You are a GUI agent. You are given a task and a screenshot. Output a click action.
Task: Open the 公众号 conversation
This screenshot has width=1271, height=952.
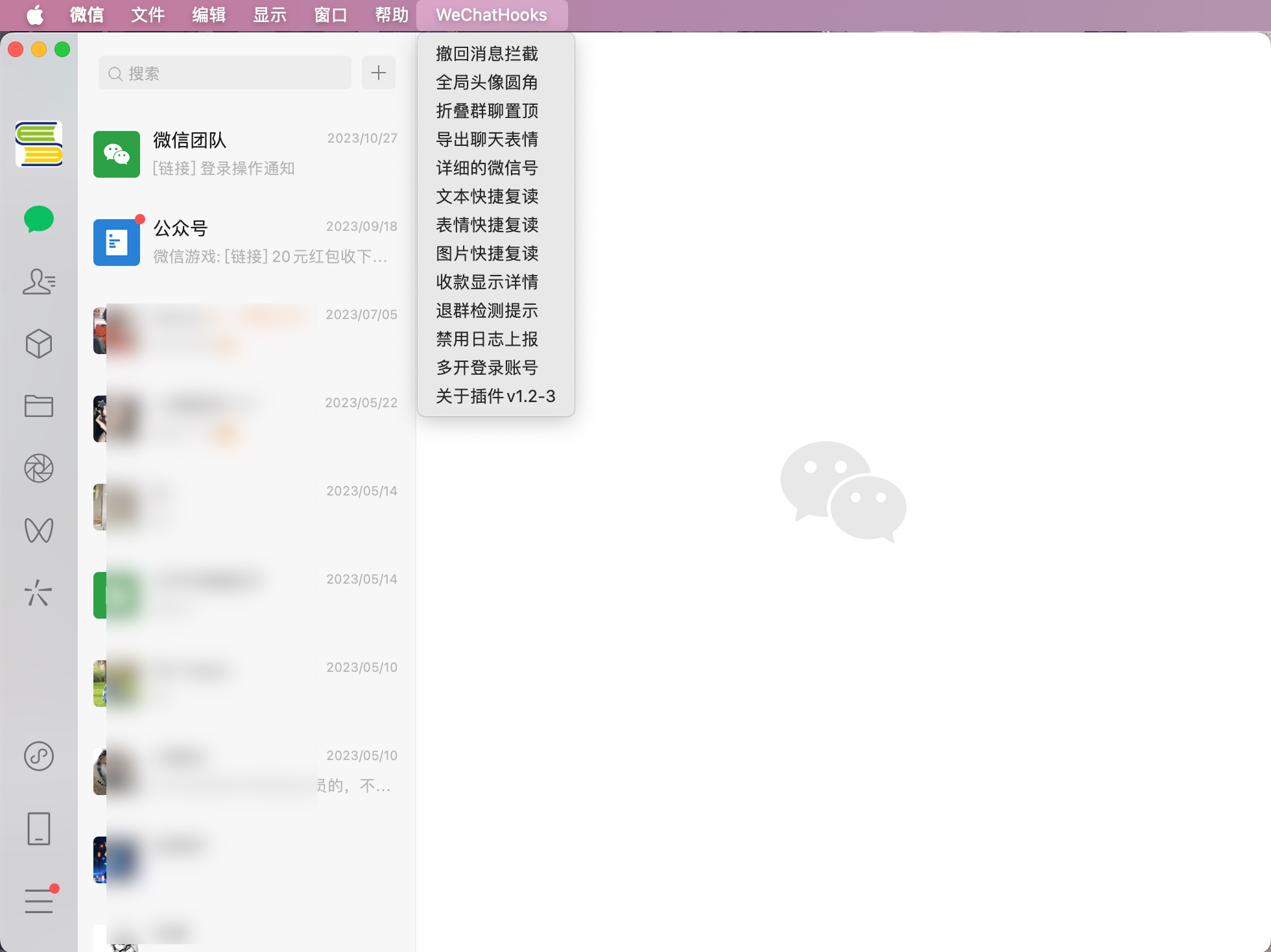point(246,243)
